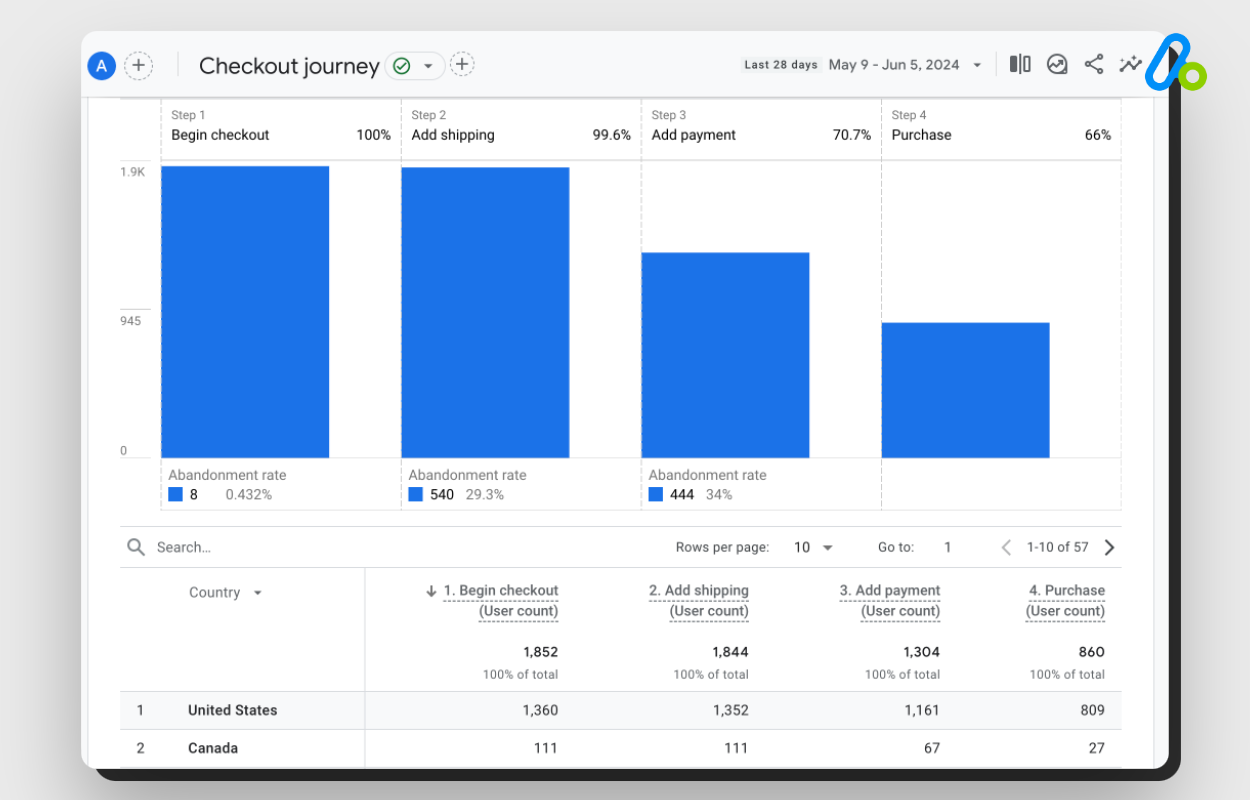Screen dimensions: 1250x800
Task: Click the '1,161' Add payment cell
Action: tap(922, 710)
